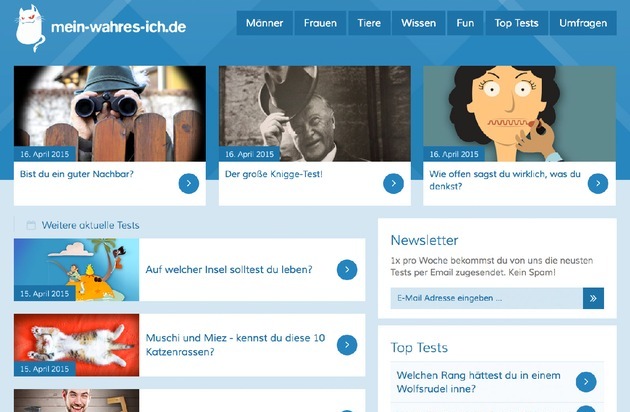Open the binoculars neighbor test thumbnail
The width and height of the screenshot is (630, 412).
click(110, 114)
